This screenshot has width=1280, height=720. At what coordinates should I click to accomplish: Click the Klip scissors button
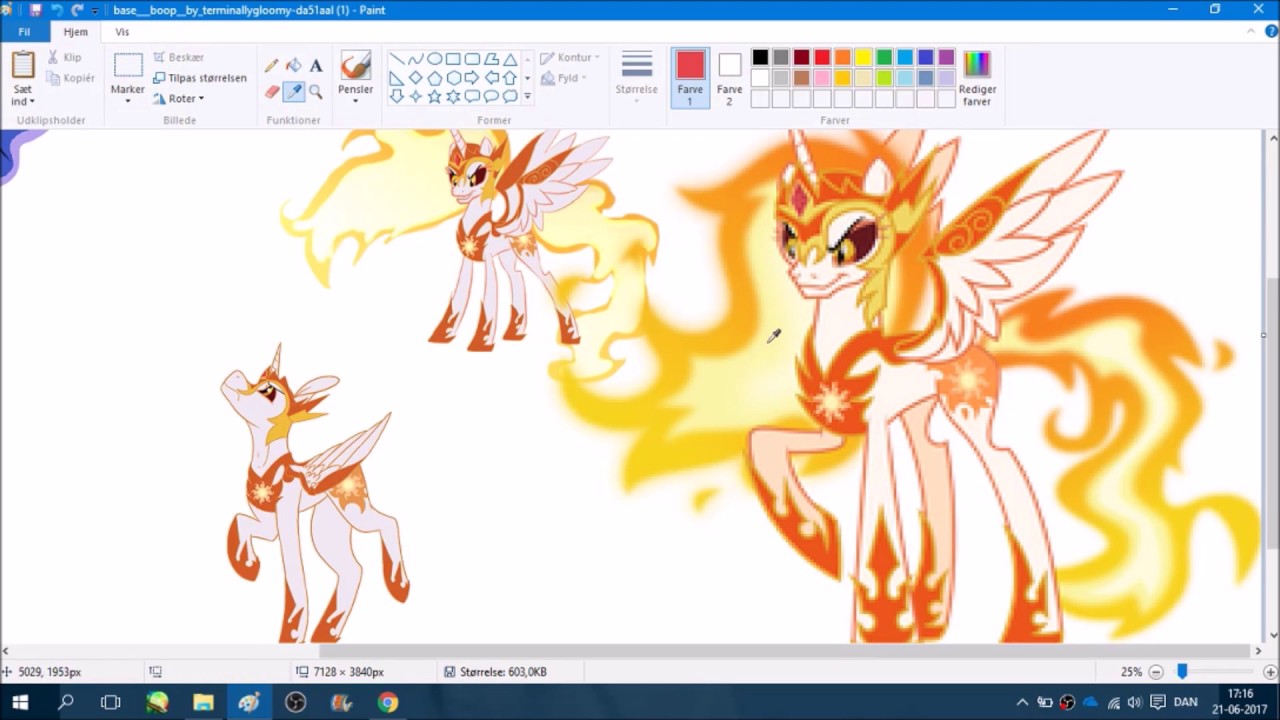(65, 58)
